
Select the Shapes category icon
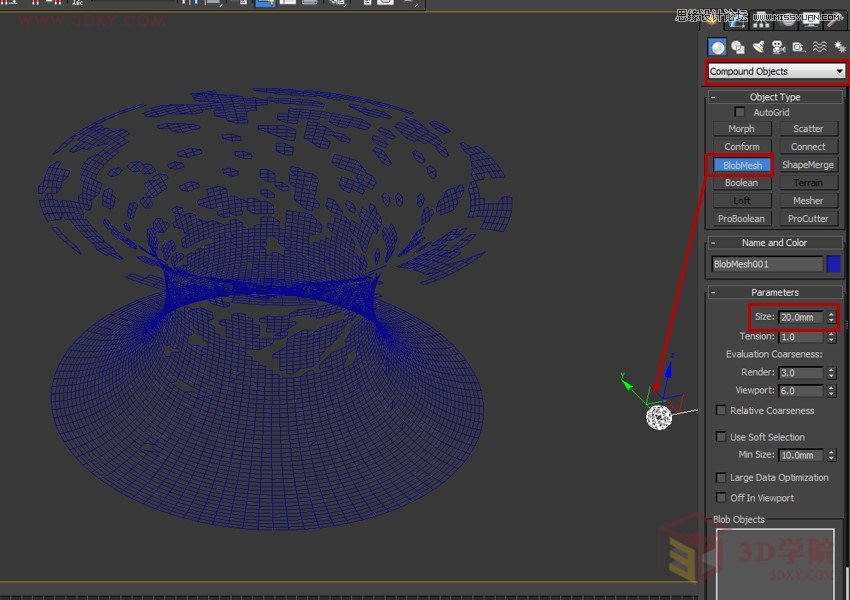pyautogui.click(x=738, y=46)
